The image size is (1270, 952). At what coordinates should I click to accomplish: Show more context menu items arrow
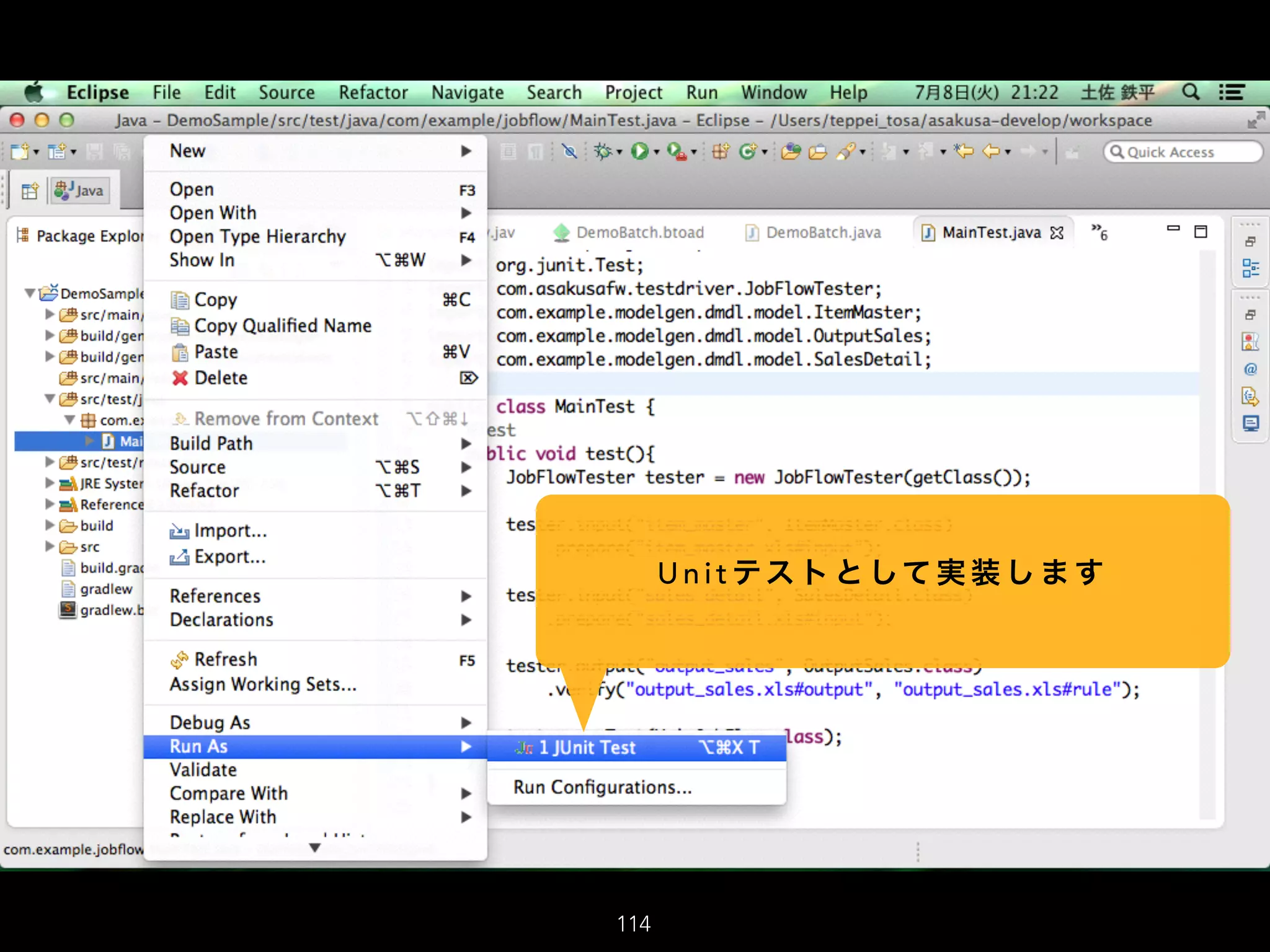[315, 847]
